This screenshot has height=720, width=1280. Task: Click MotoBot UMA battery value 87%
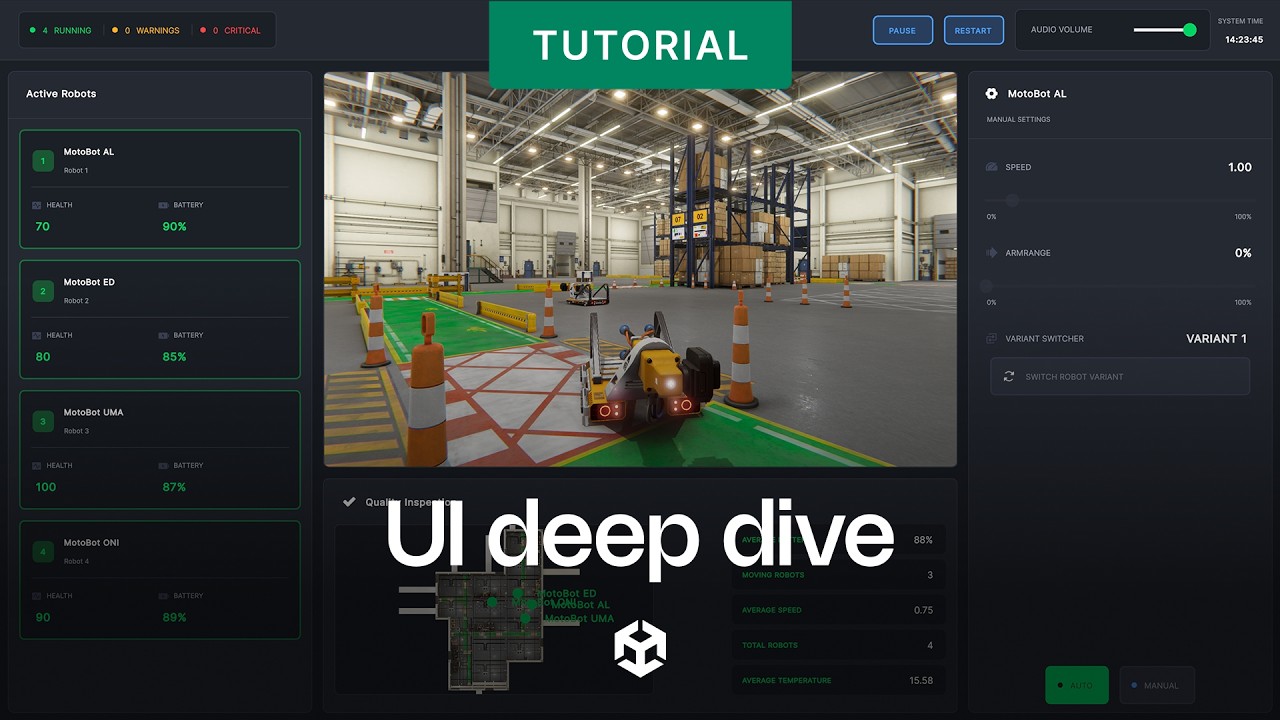[x=174, y=487]
